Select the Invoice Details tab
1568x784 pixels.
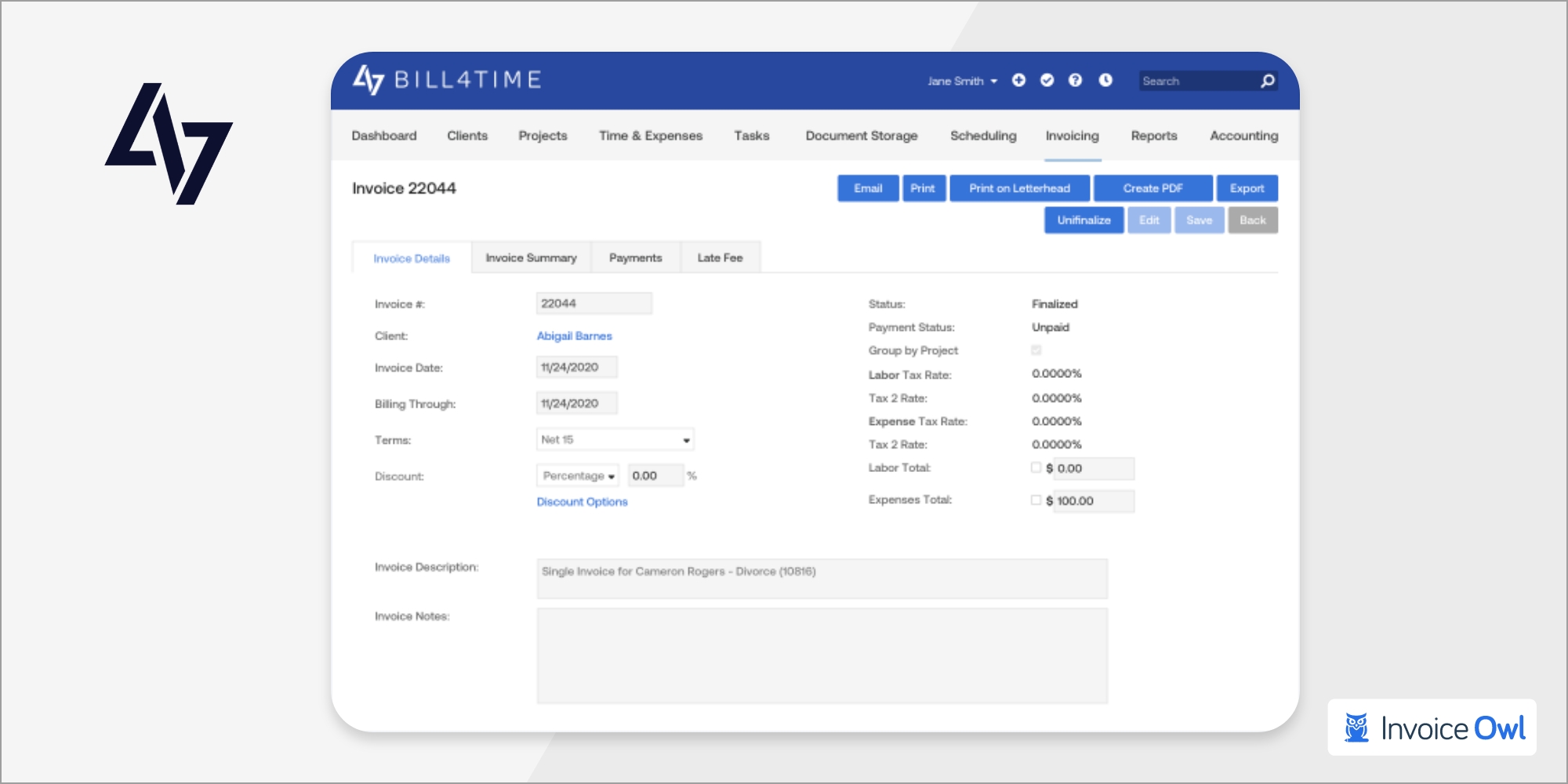[x=412, y=258]
